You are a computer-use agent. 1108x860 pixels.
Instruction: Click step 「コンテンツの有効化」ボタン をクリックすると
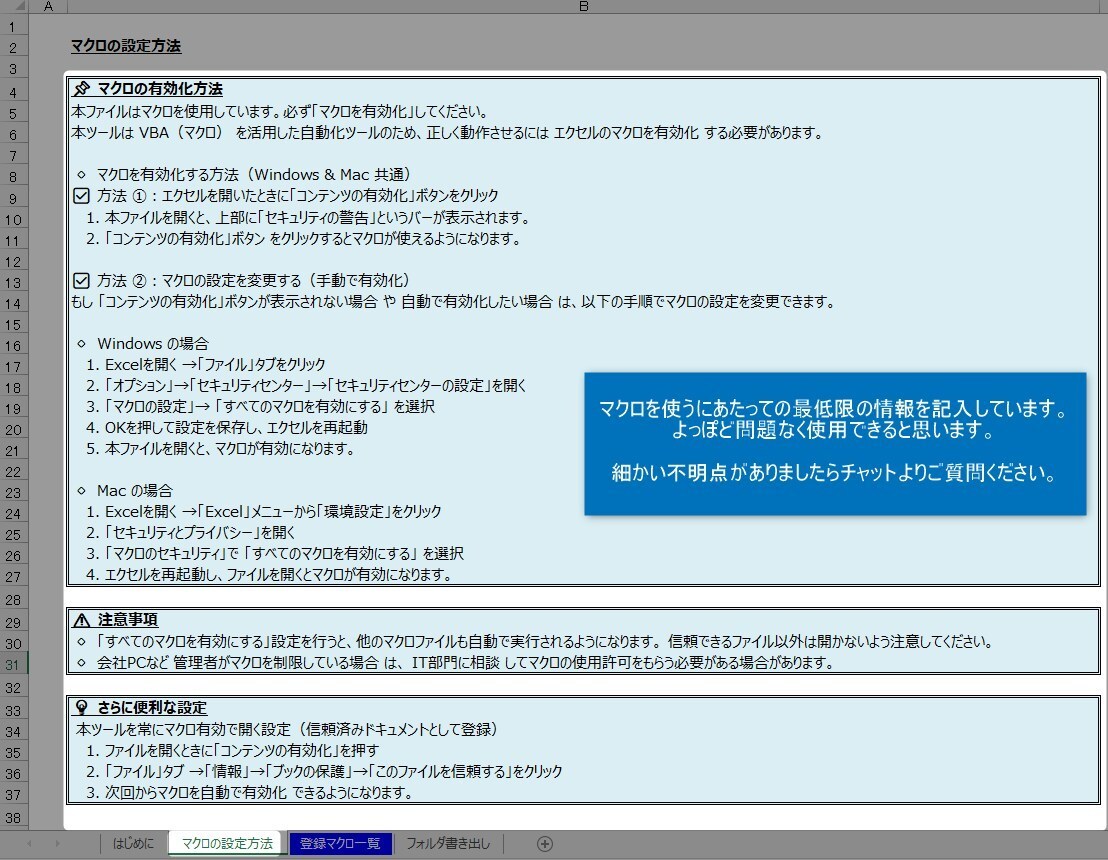click(x=304, y=238)
